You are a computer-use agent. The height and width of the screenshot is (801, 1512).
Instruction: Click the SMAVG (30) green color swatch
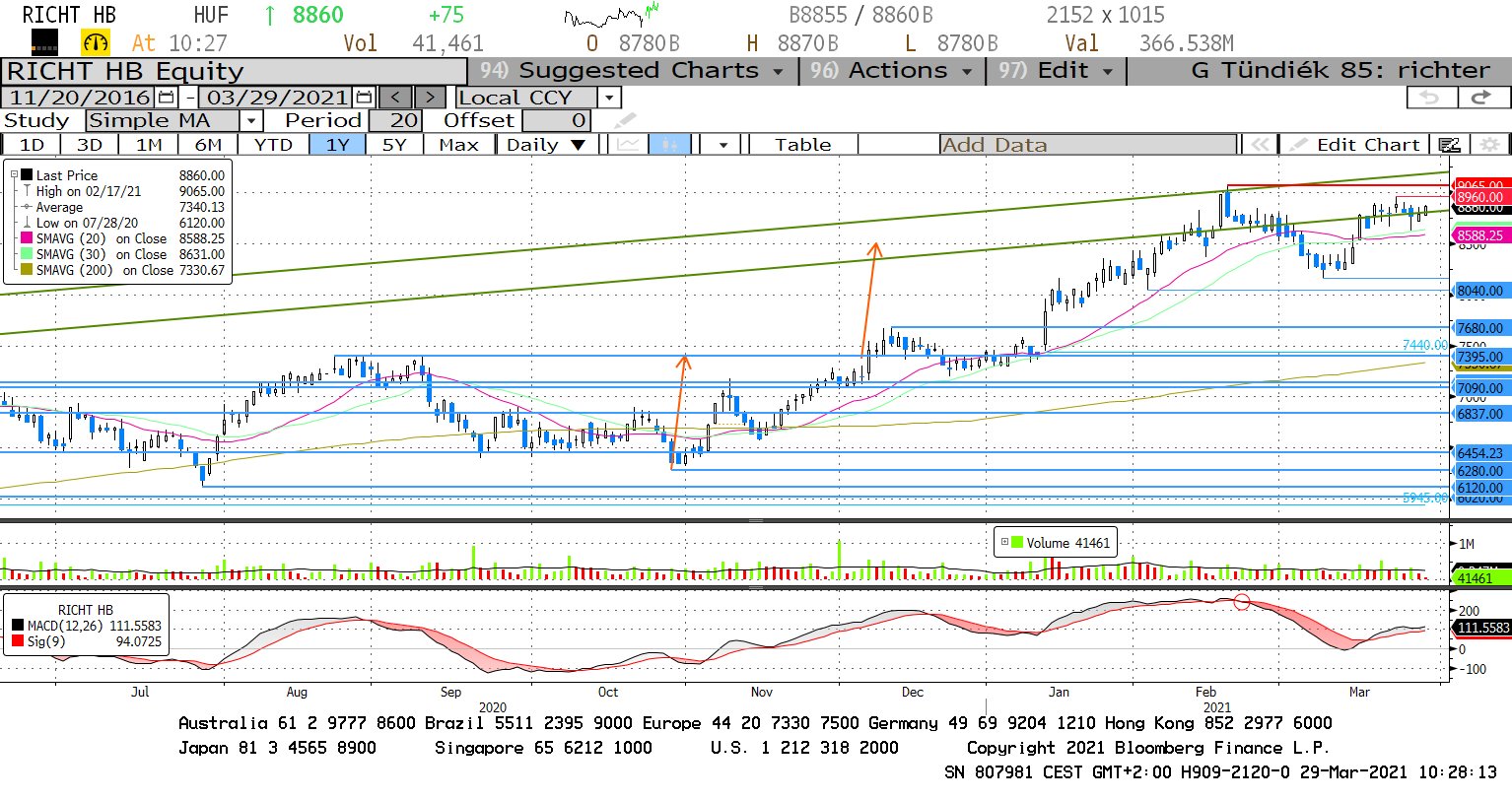[x=27, y=254]
